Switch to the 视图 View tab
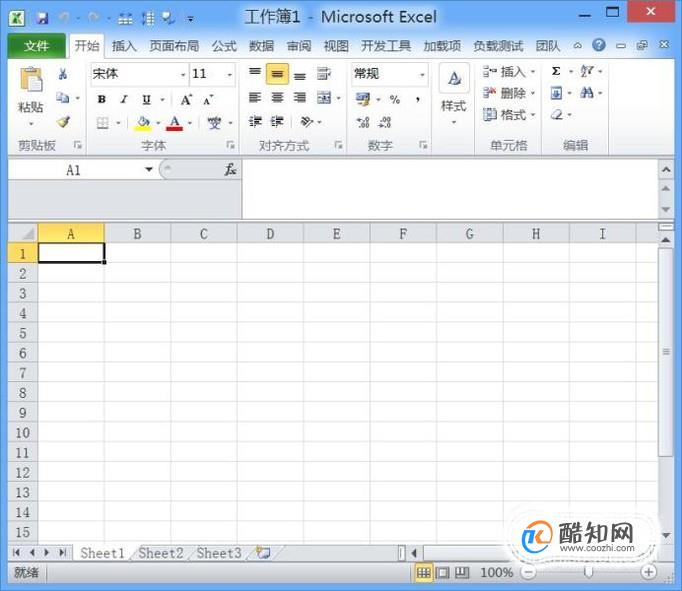Screen dimensions: 682x591 click(x=336, y=46)
